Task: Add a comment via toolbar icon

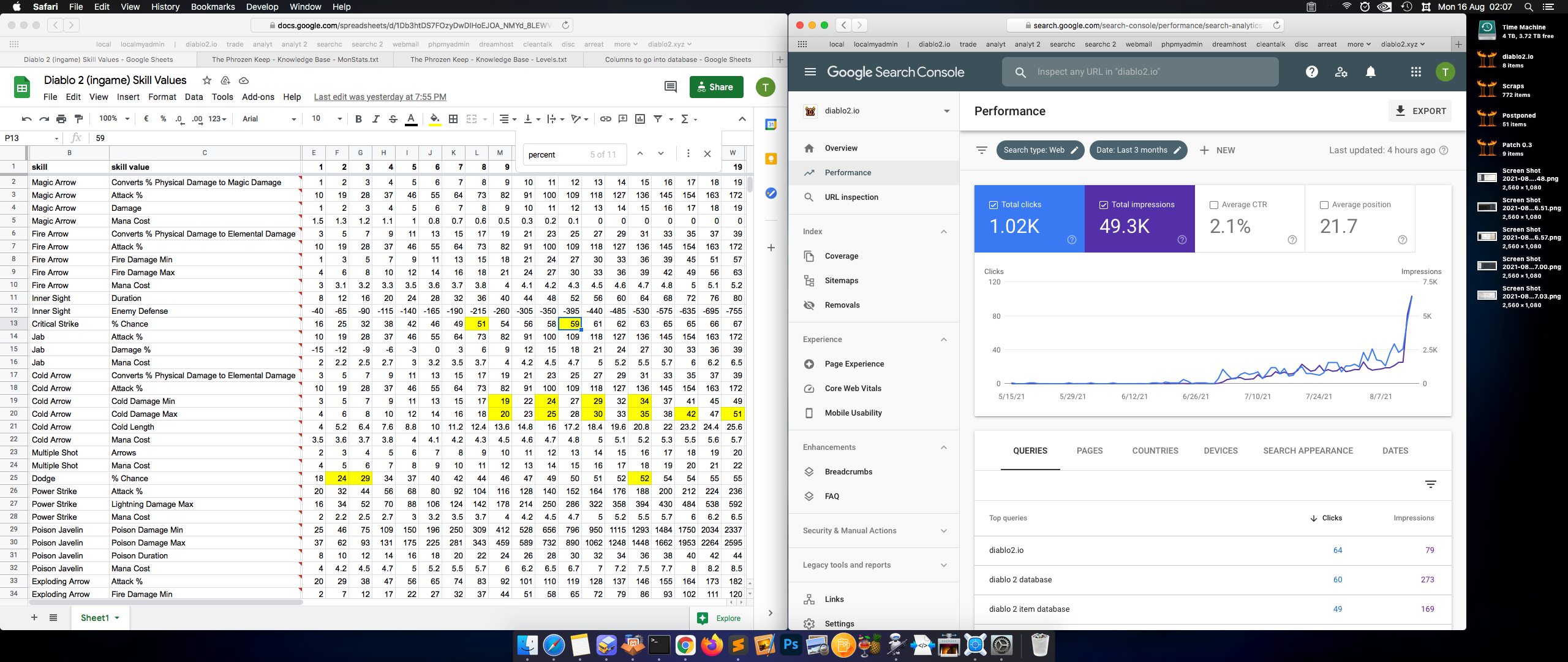Action: click(623, 119)
